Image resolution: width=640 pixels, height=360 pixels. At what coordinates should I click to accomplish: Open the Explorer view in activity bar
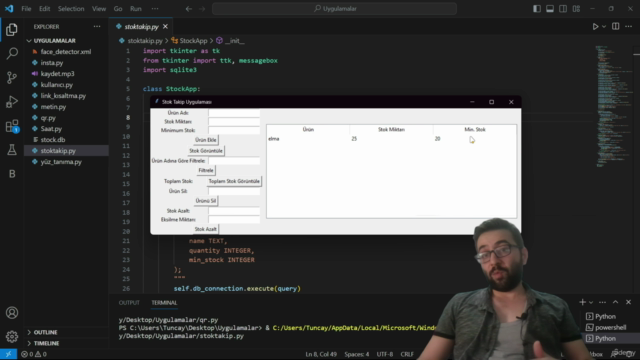tap(12, 29)
